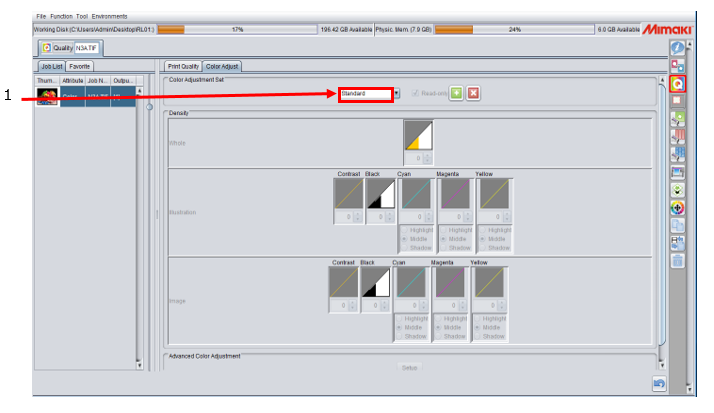Click the Illustration Yellow value stepper
This screenshot has height=413, width=714.
coord(507,217)
